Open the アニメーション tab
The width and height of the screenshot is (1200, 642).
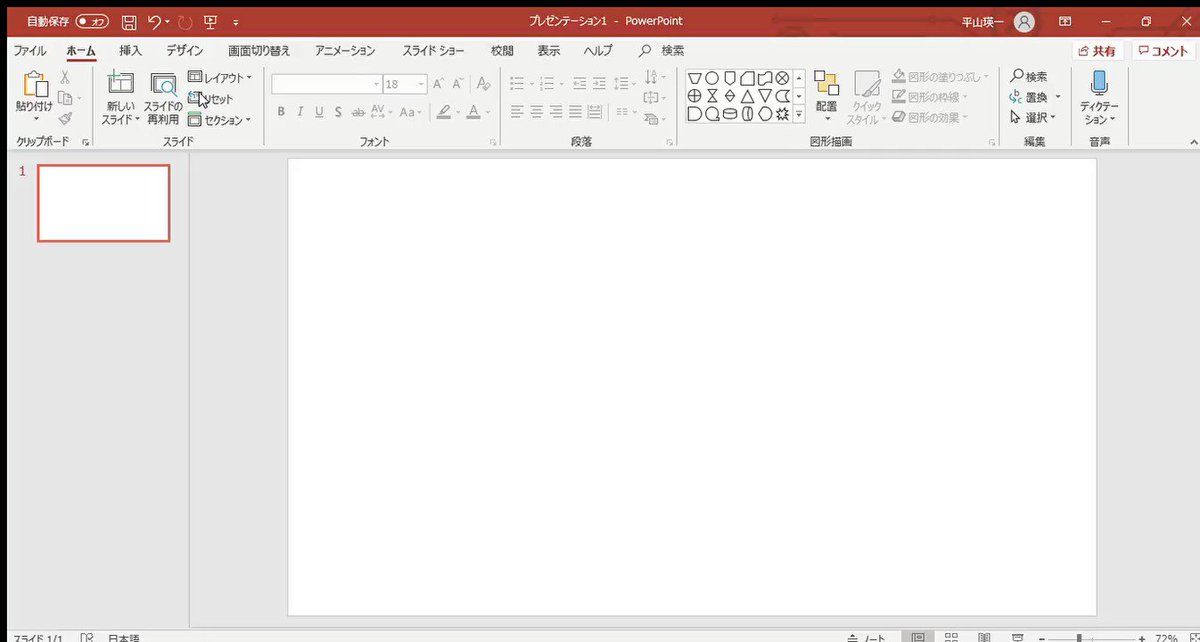click(x=345, y=50)
